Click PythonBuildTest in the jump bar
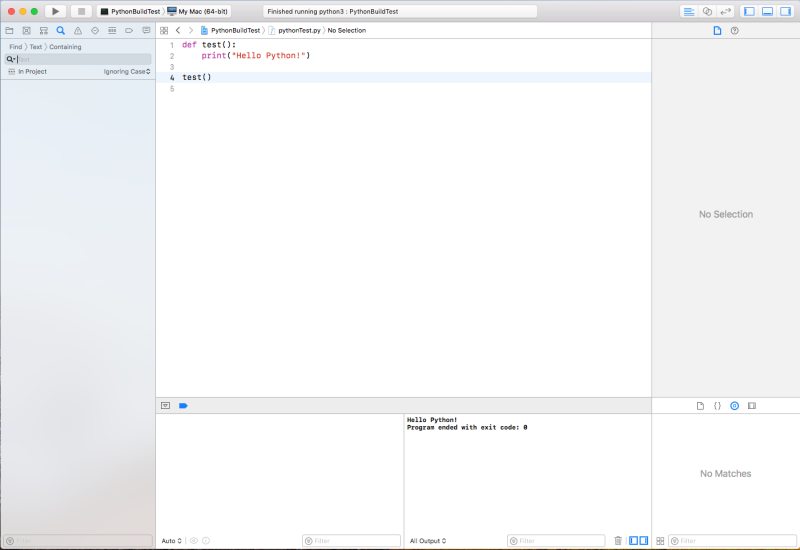800x550 pixels. [231, 31]
